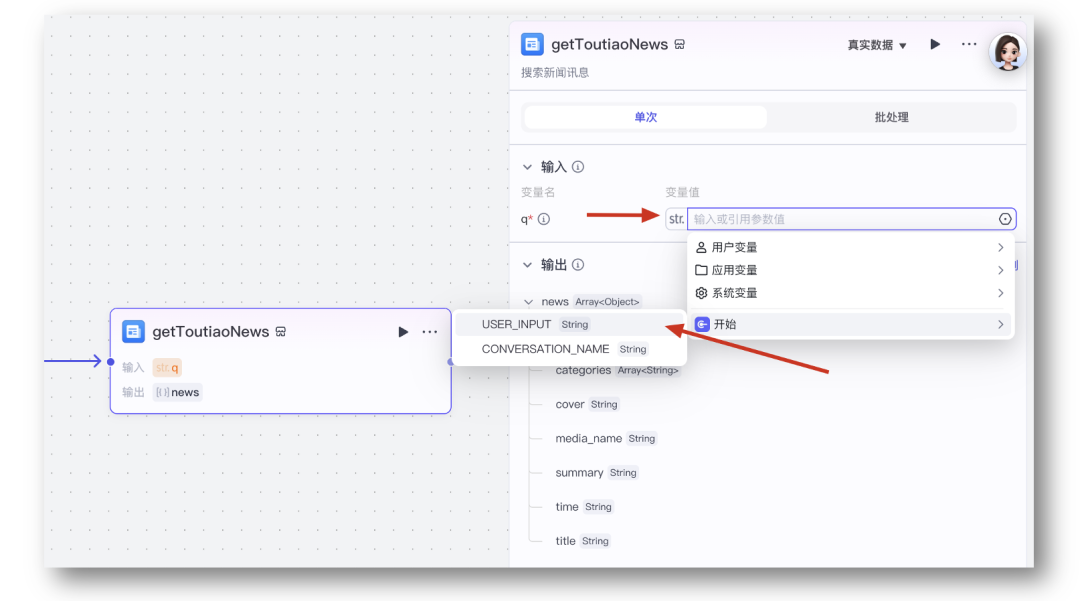This screenshot has height=601, width=1080.
Task: Click the getToutiaoNews title on canvas node
Action: [211, 332]
